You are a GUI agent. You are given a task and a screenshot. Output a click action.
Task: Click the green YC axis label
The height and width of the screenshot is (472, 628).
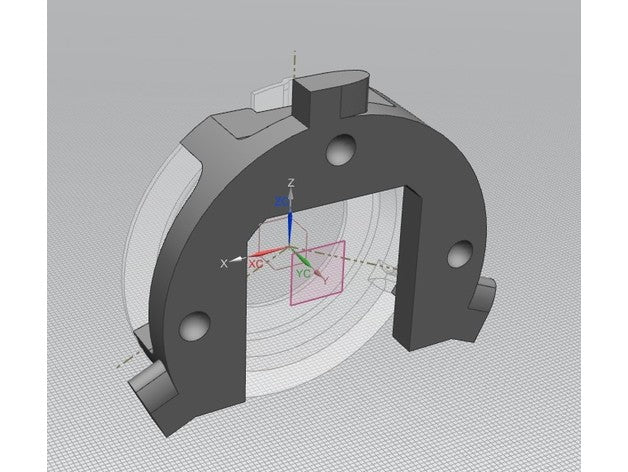303,274
